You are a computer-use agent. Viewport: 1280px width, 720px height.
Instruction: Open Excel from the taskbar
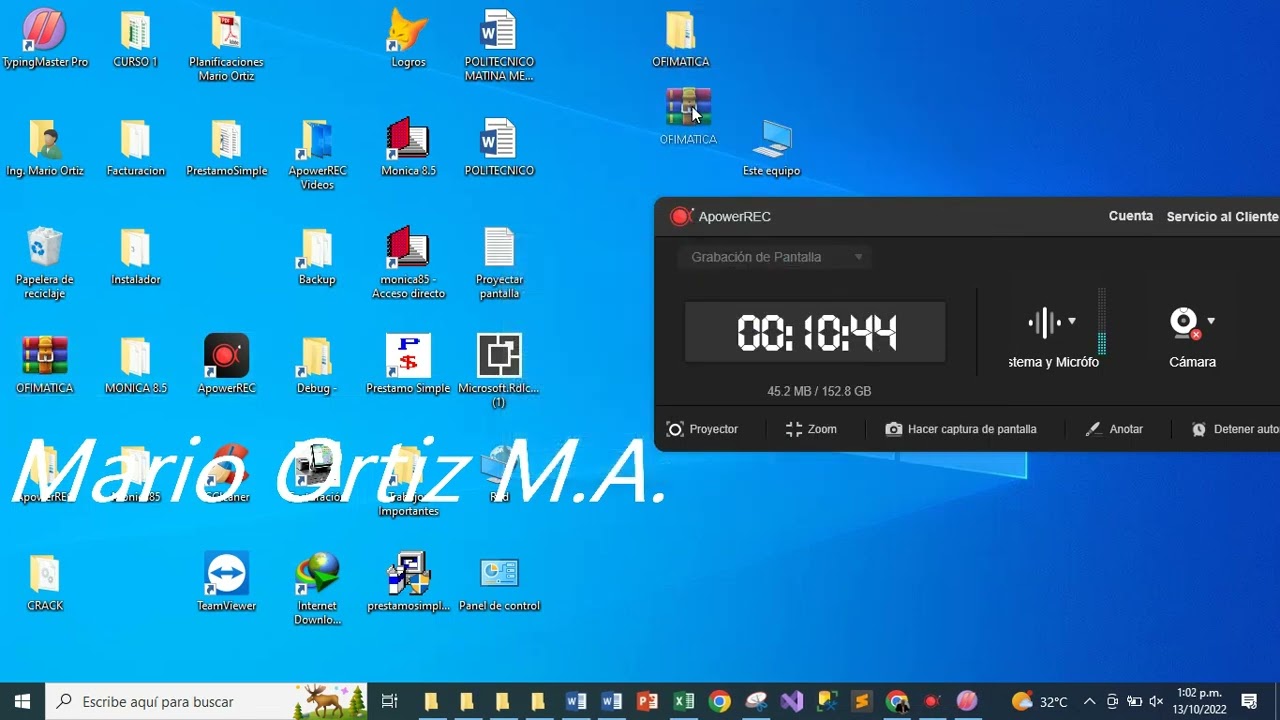tap(683, 701)
